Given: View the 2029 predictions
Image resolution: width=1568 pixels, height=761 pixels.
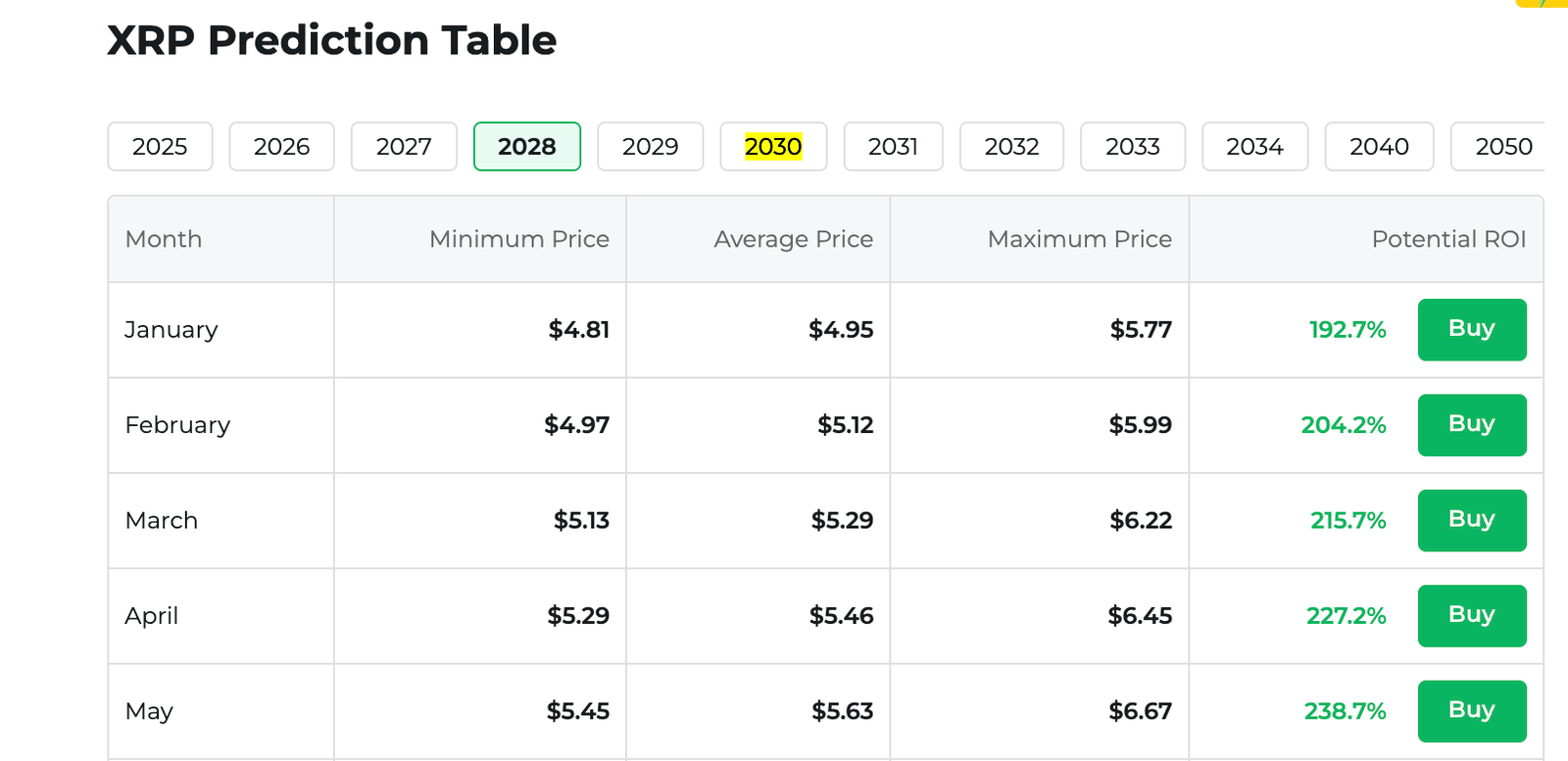Looking at the screenshot, I should click(650, 146).
